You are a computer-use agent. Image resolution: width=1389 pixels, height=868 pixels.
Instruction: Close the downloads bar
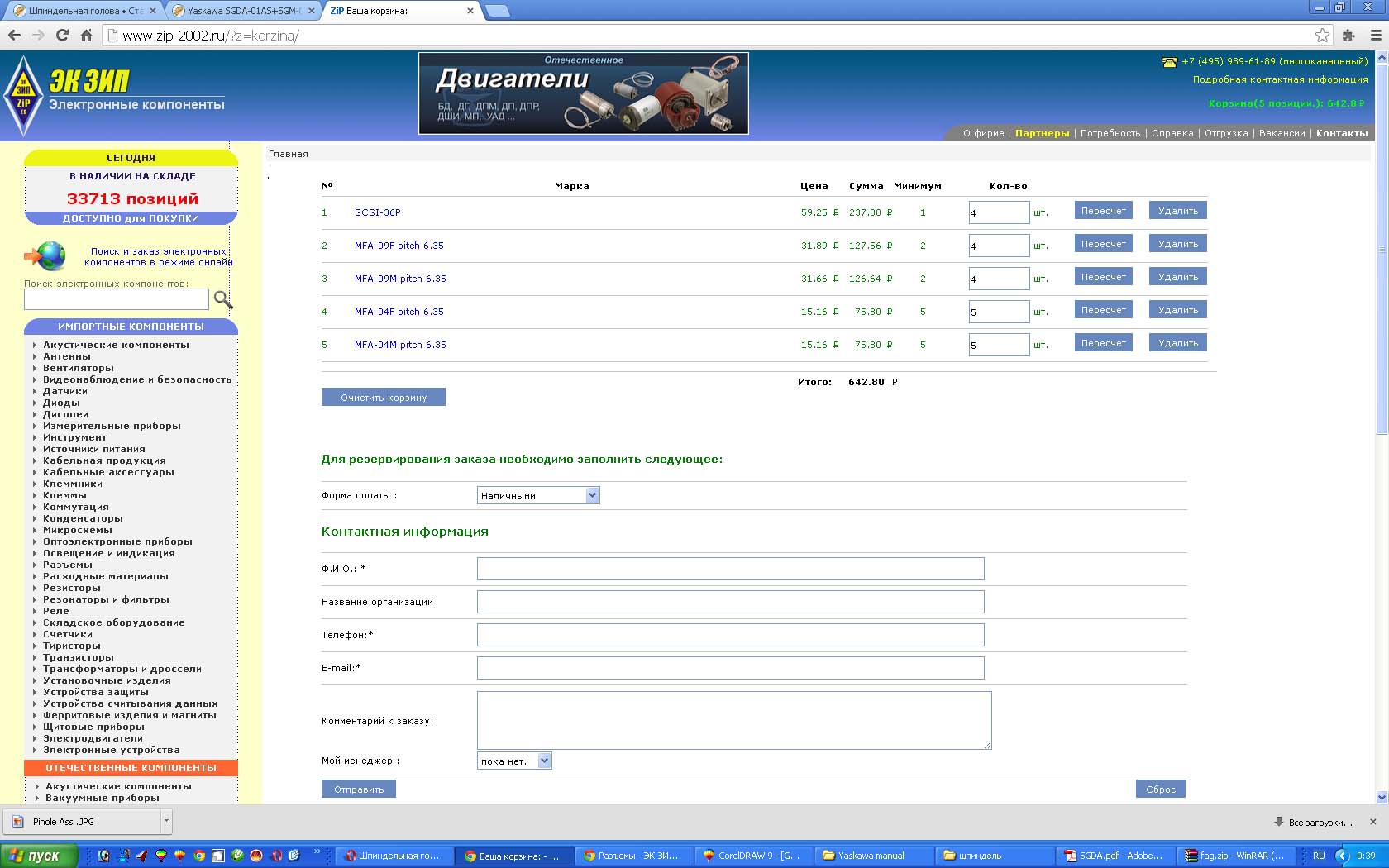[1373, 822]
